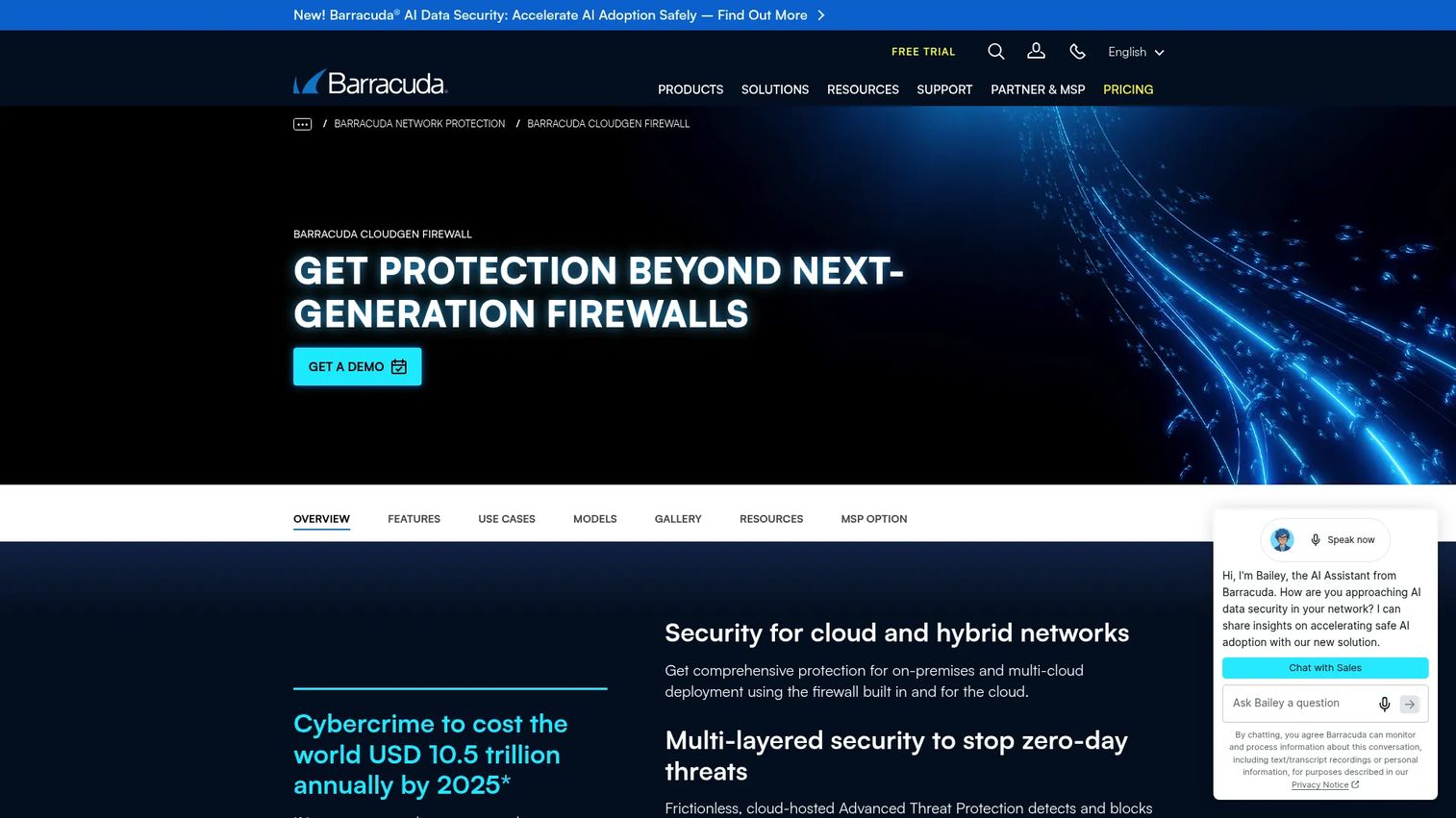Click 'Multi-layered security to stop zero-day threats' heading

click(896, 756)
